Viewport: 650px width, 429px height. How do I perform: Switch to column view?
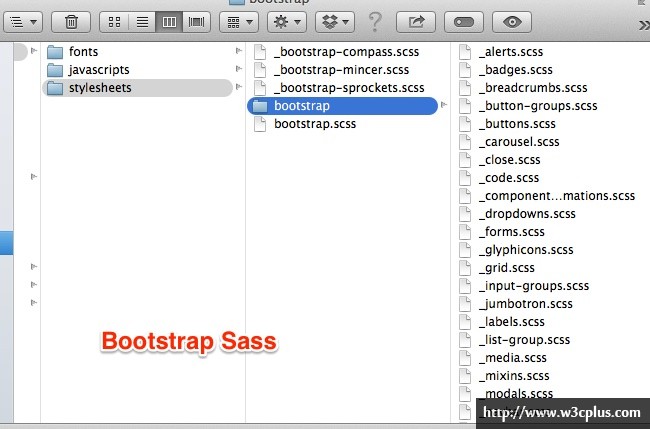(x=169, y=22)
